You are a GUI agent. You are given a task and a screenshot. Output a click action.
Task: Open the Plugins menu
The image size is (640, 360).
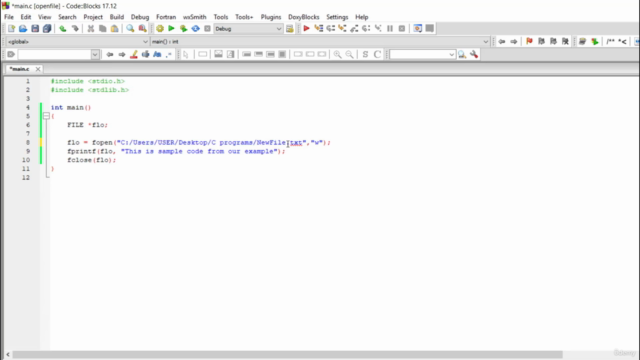[x=271, y=17]
